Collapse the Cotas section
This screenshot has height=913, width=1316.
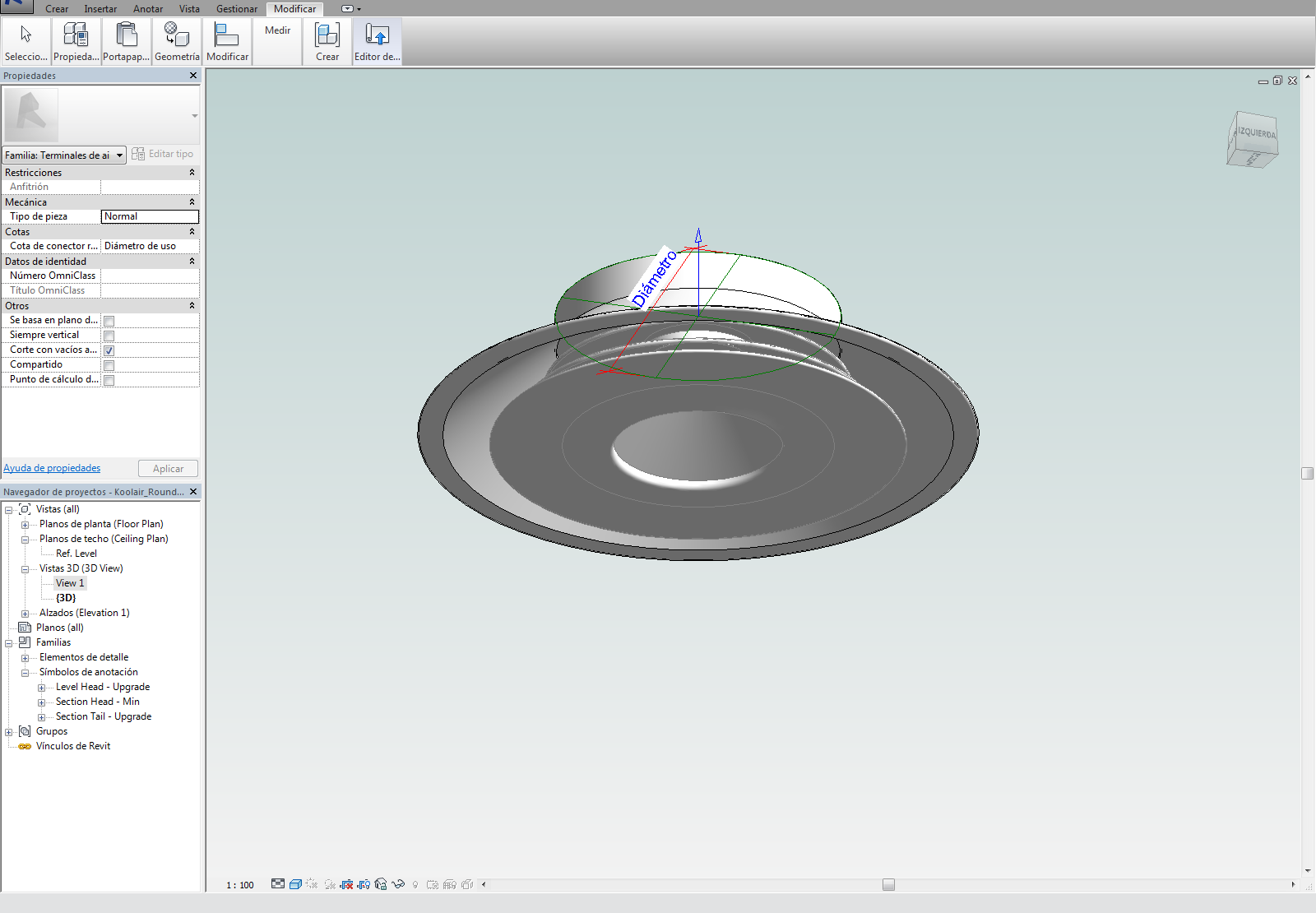point(192,232)
